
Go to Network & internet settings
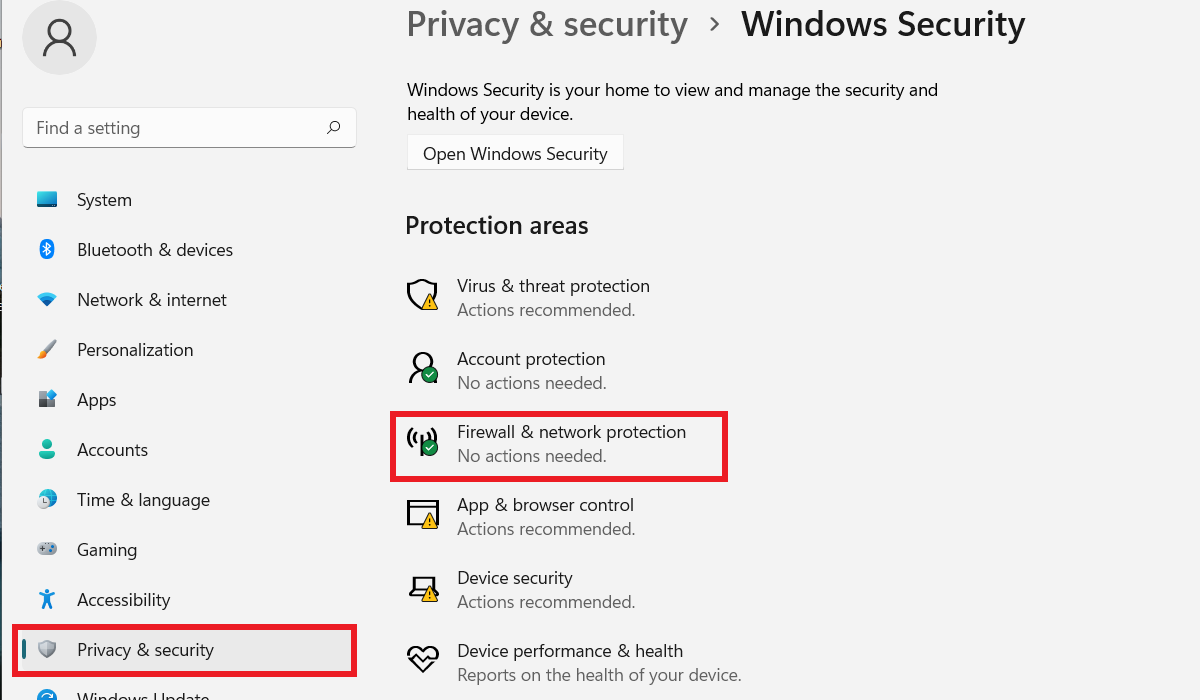151,300
